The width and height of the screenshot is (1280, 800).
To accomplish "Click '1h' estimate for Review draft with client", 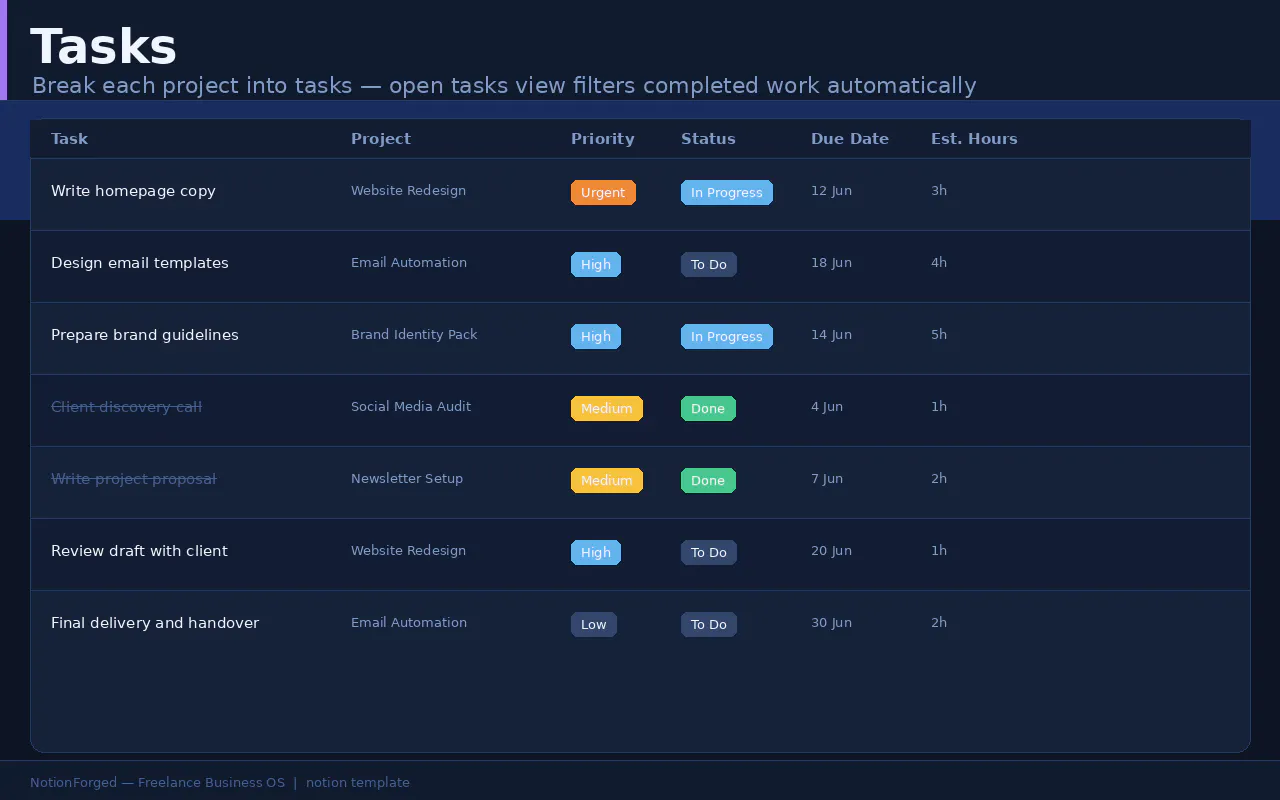I will tap(939, 551).
